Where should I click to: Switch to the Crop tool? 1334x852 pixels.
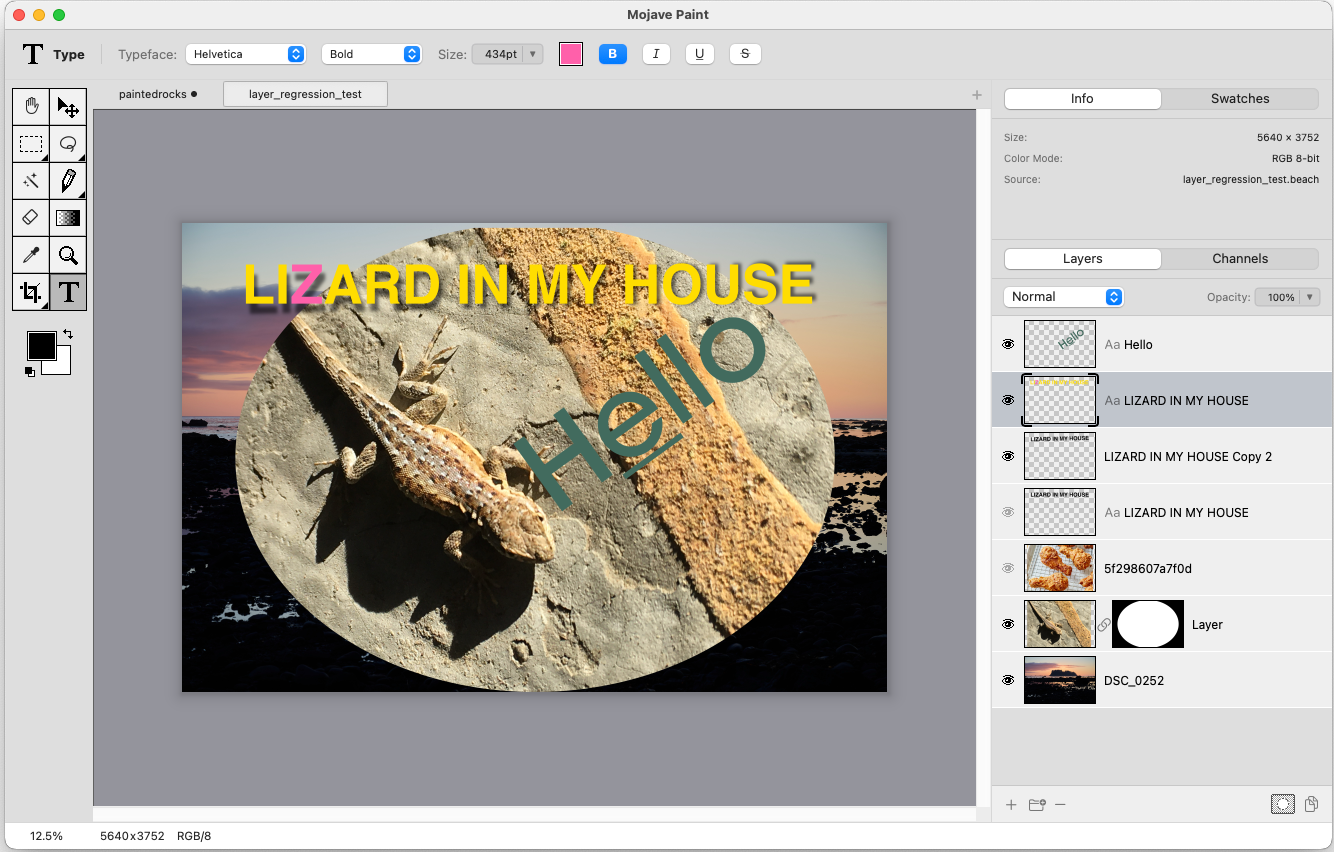(31, 292)
